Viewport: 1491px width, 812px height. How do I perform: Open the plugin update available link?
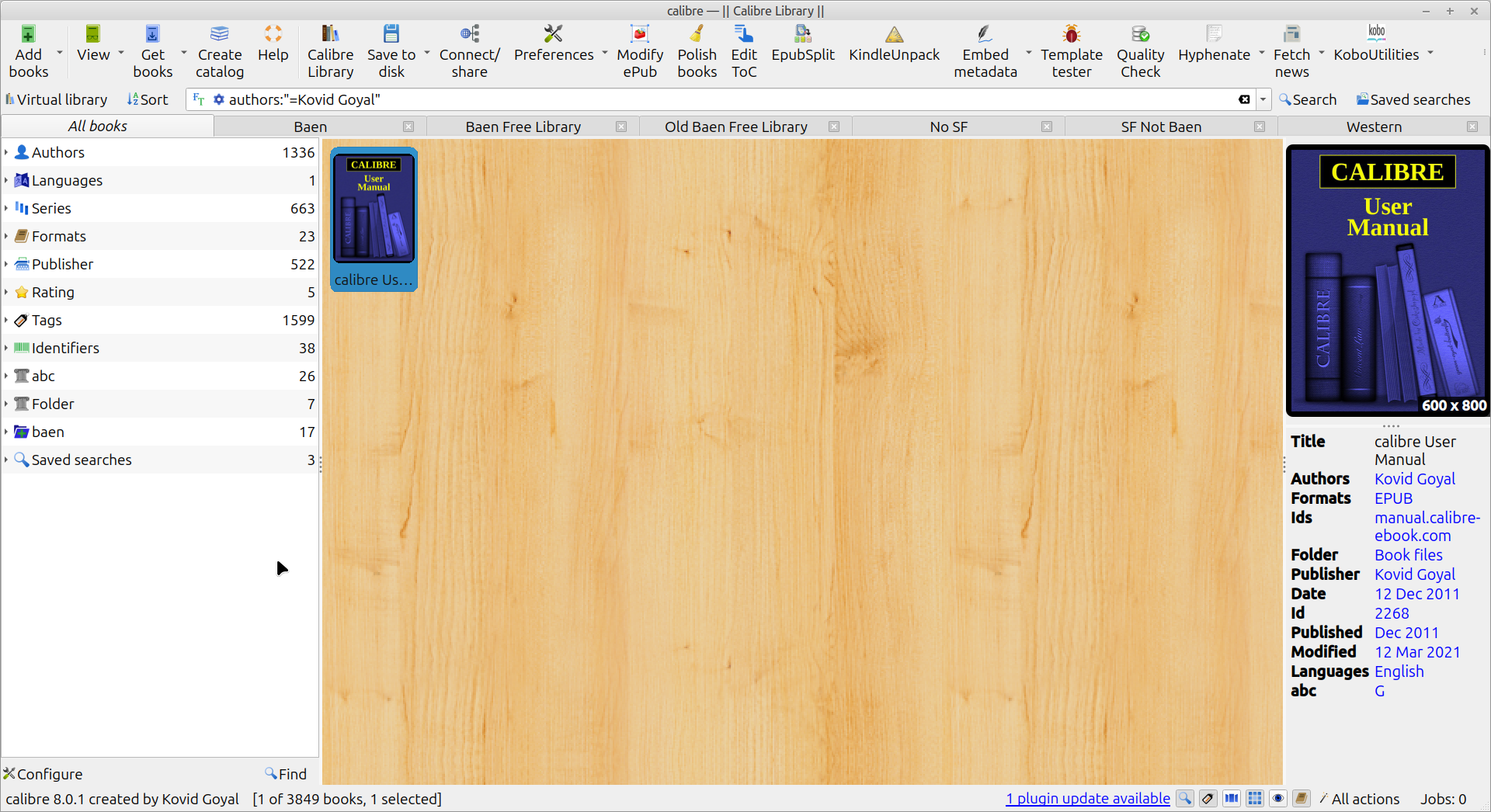click(1088, 799)
